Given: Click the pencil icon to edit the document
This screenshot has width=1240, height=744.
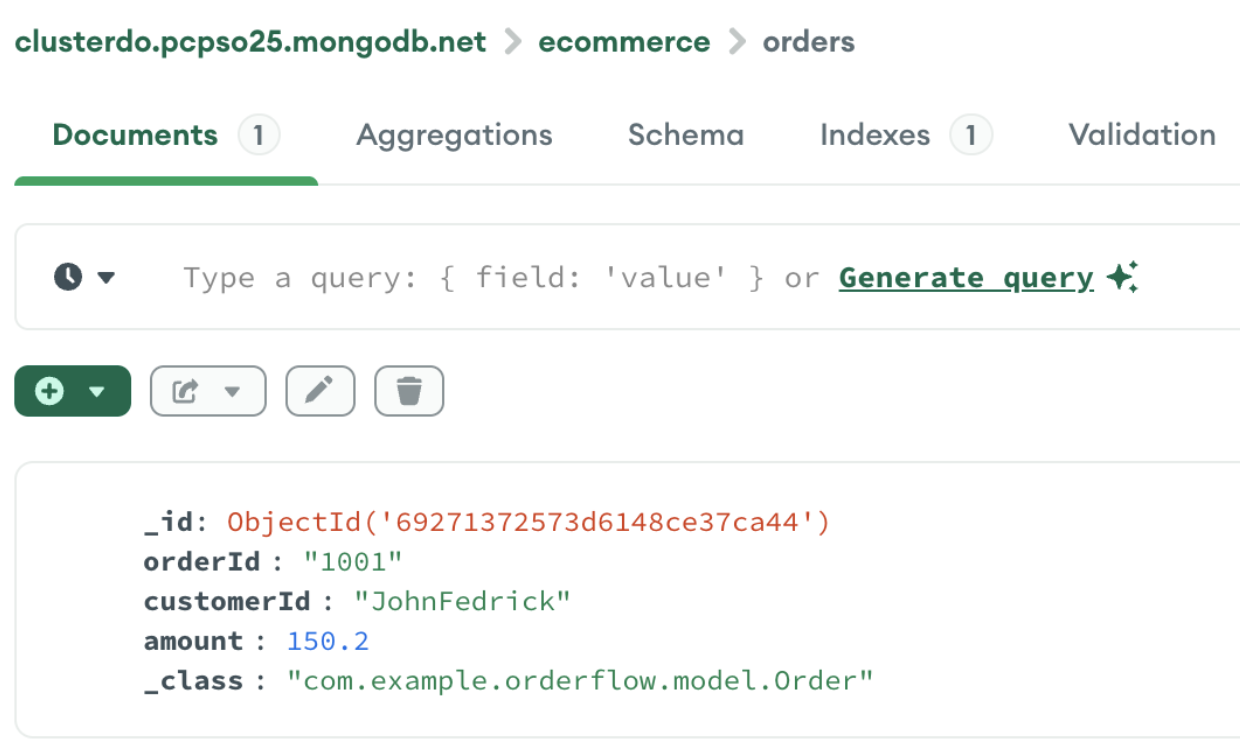Looking at the screenshot, I should click(320, 391).
